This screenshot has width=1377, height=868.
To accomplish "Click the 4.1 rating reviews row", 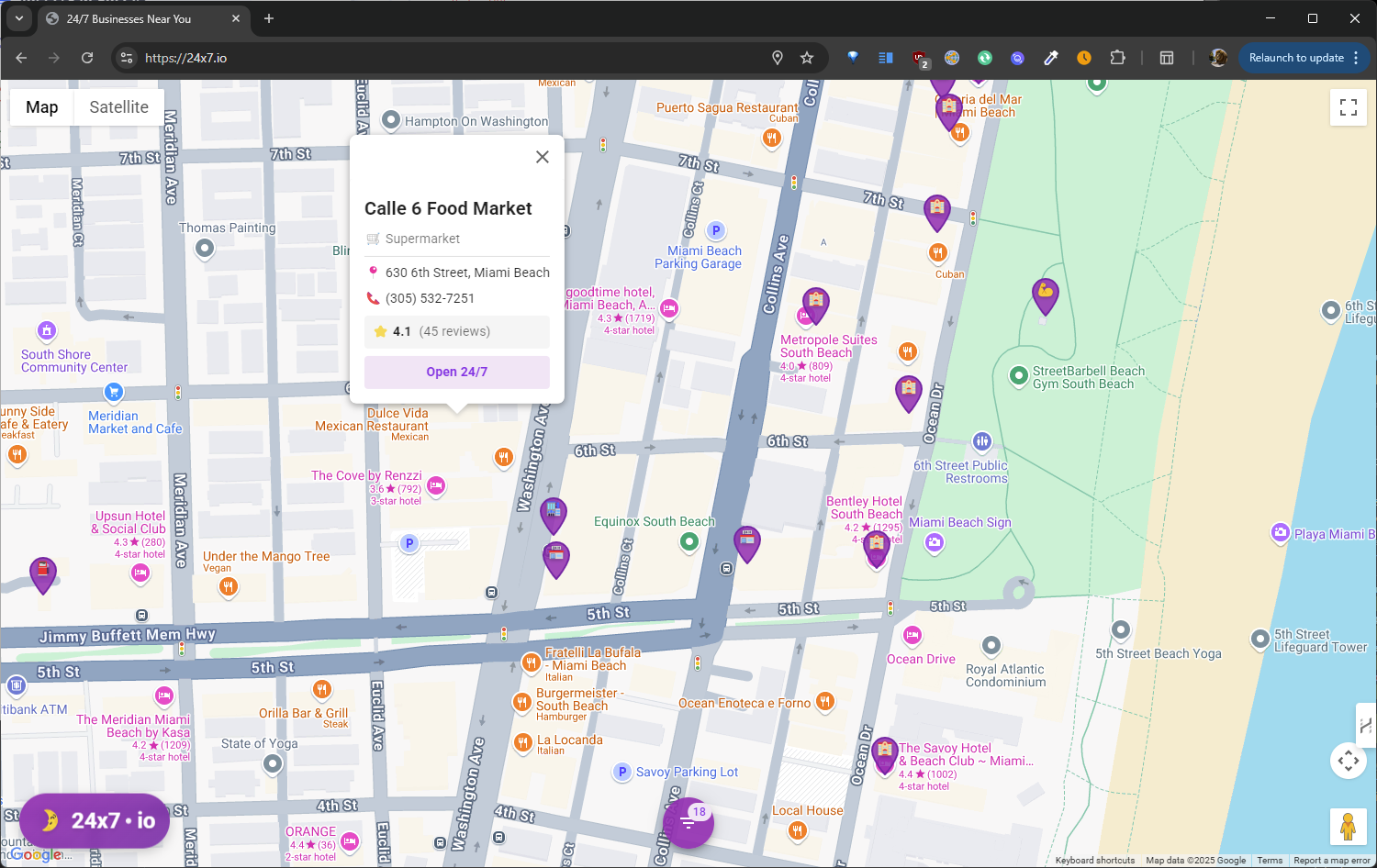I will click(457, 331).
